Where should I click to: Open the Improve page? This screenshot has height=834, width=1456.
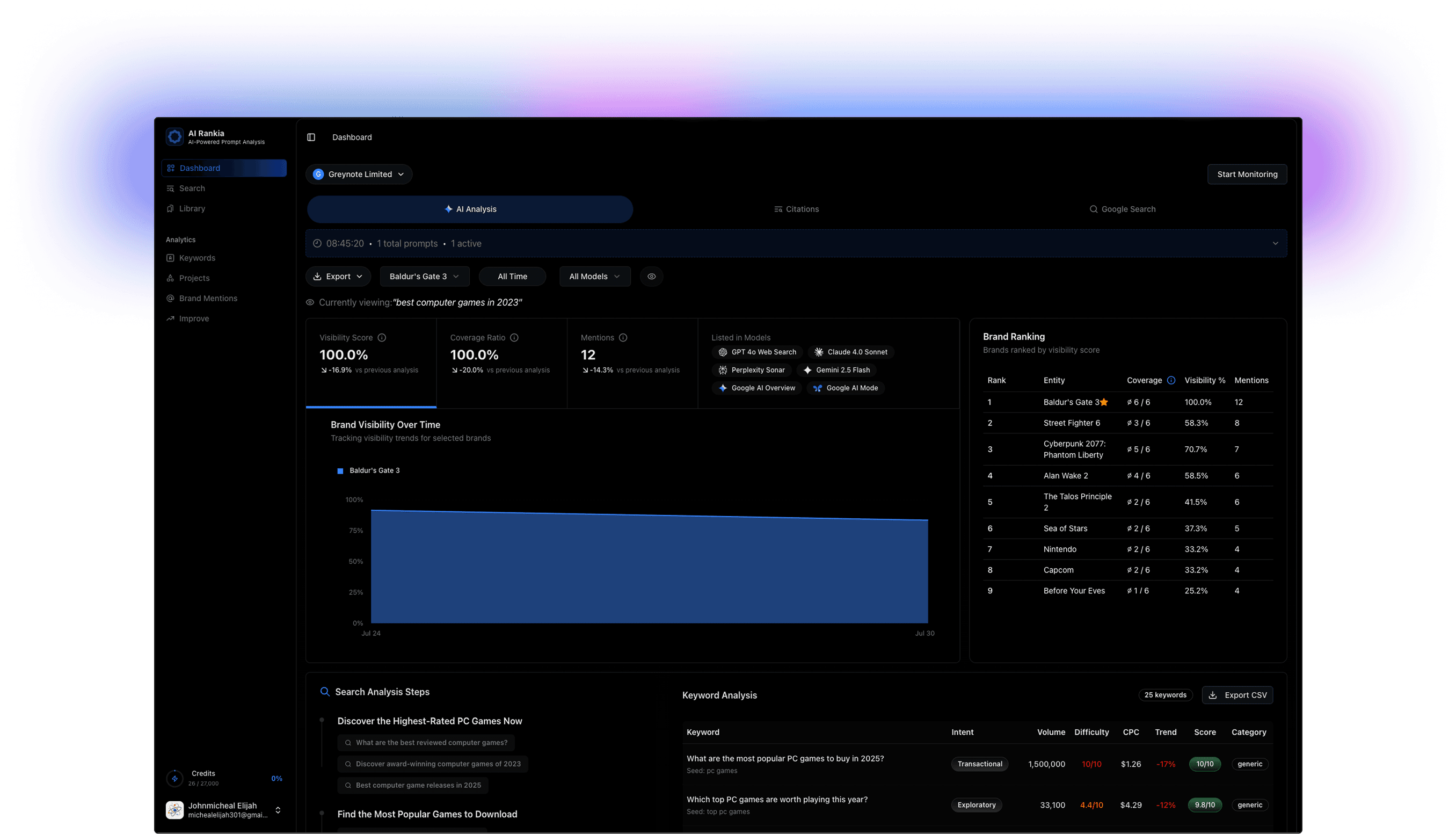pyautogui.click(x=193, y=318)
